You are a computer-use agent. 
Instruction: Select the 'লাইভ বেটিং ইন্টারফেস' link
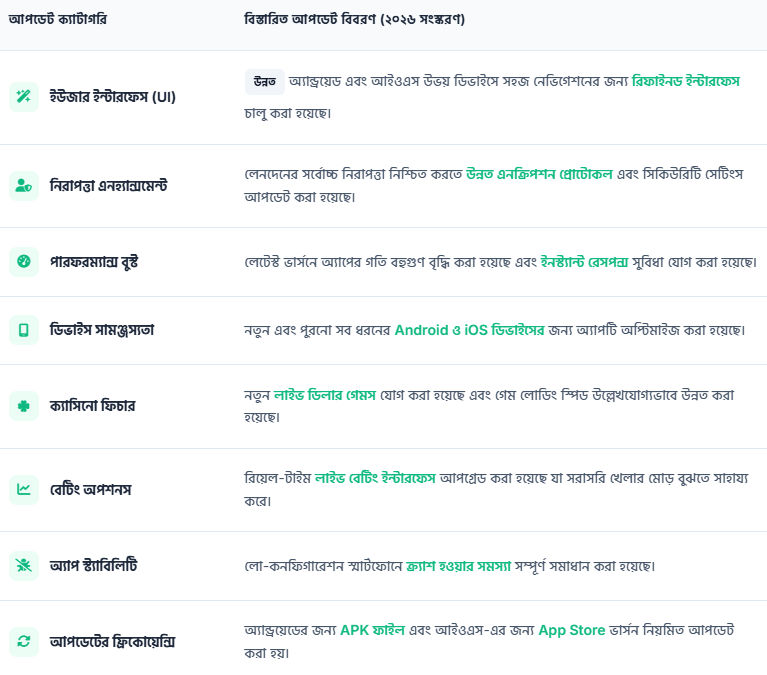375,478
